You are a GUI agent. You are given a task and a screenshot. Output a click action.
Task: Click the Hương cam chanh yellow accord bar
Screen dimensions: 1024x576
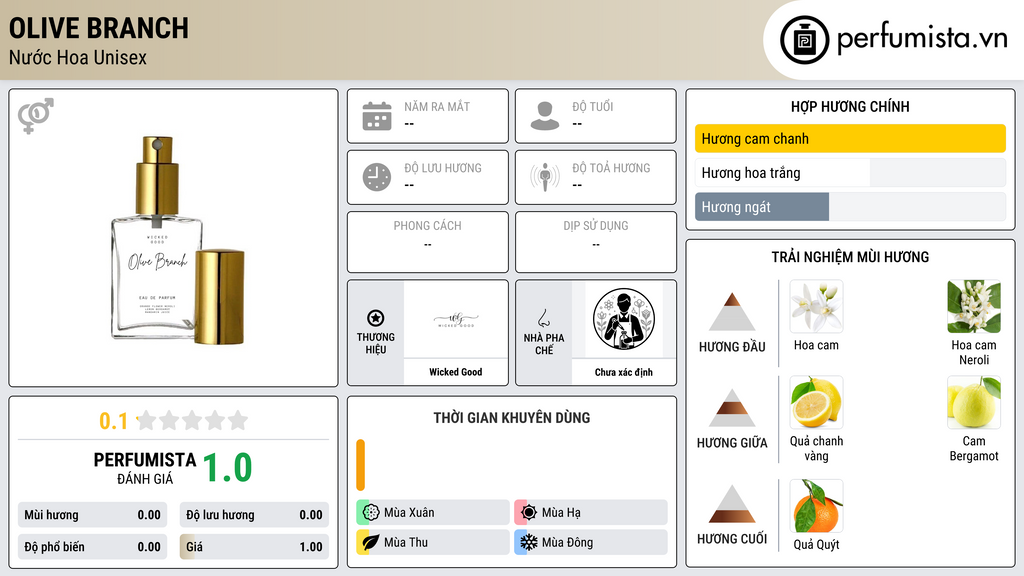(850, 138)
